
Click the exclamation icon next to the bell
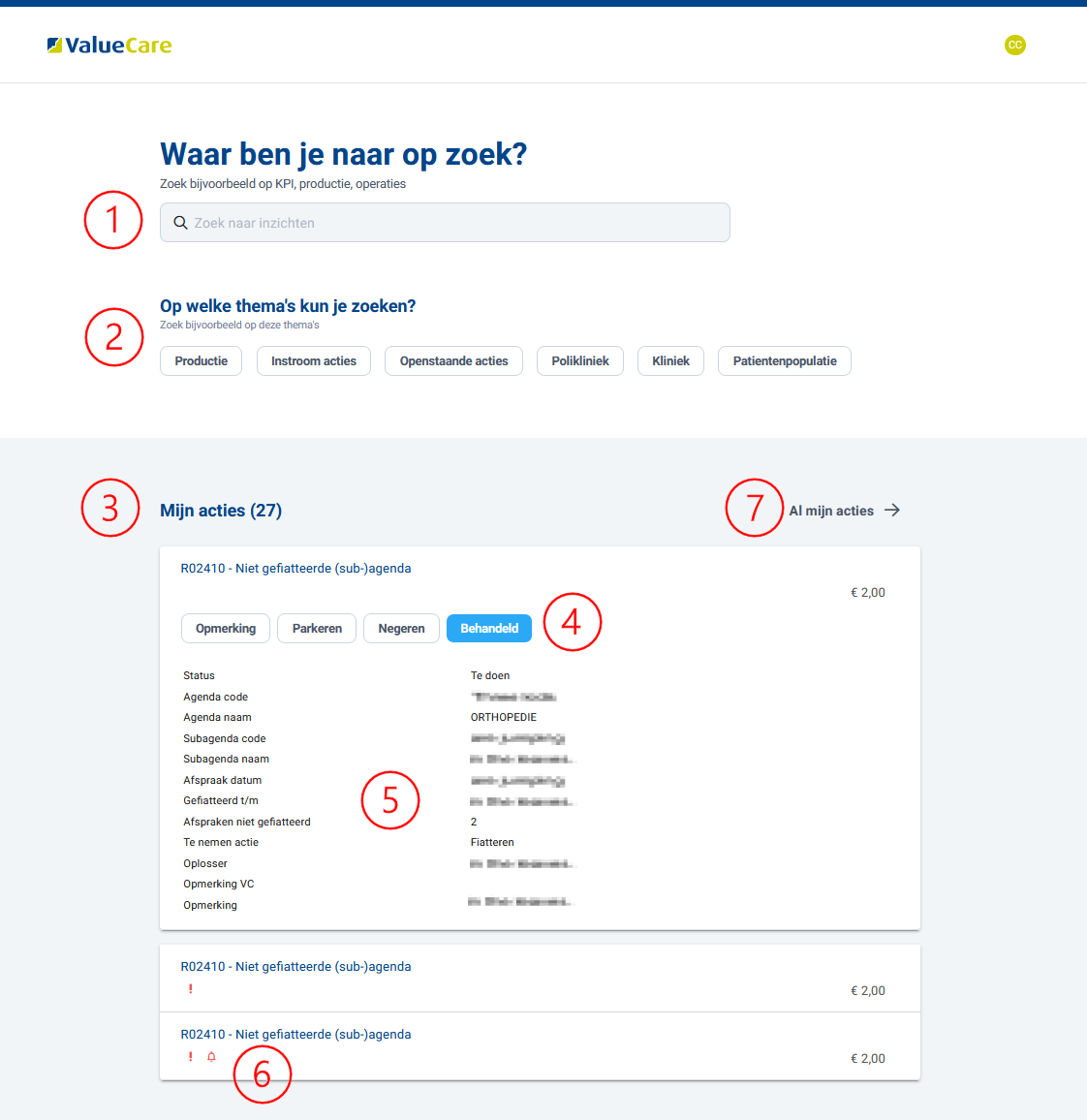pyautogui.click(x=191, y=1057)
